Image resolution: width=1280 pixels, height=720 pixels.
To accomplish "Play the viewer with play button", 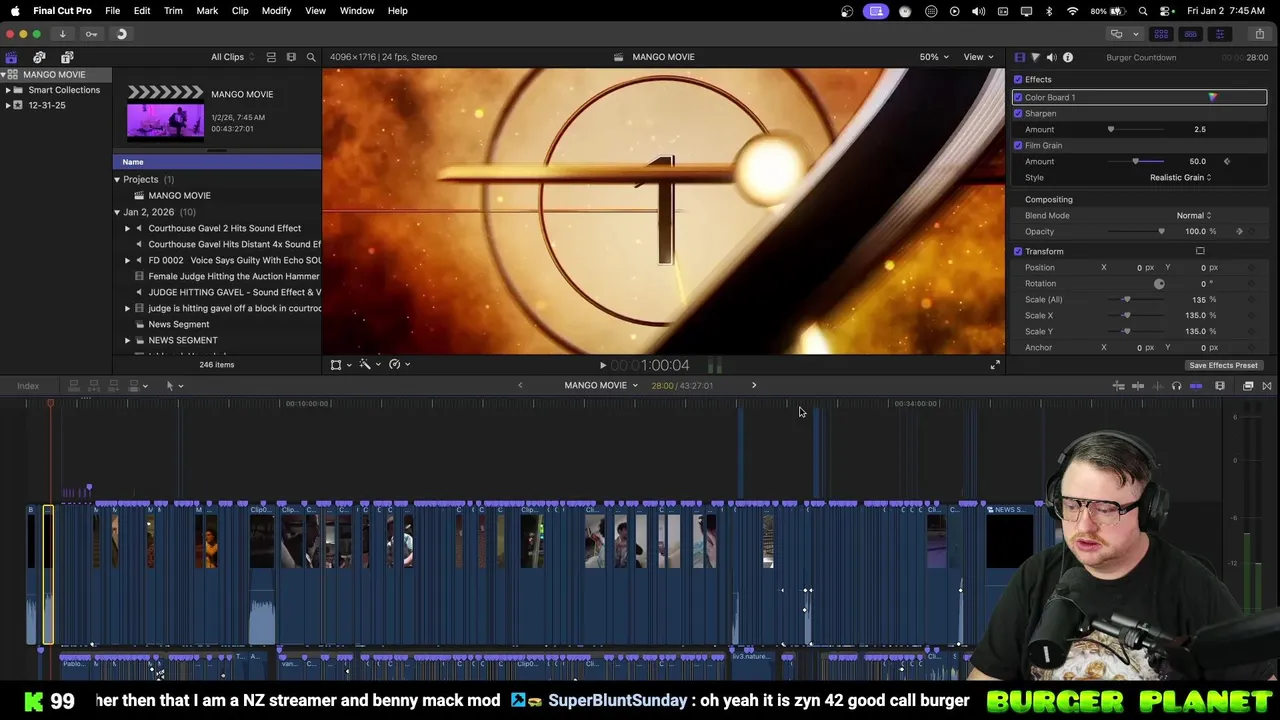I will (602, 365).
